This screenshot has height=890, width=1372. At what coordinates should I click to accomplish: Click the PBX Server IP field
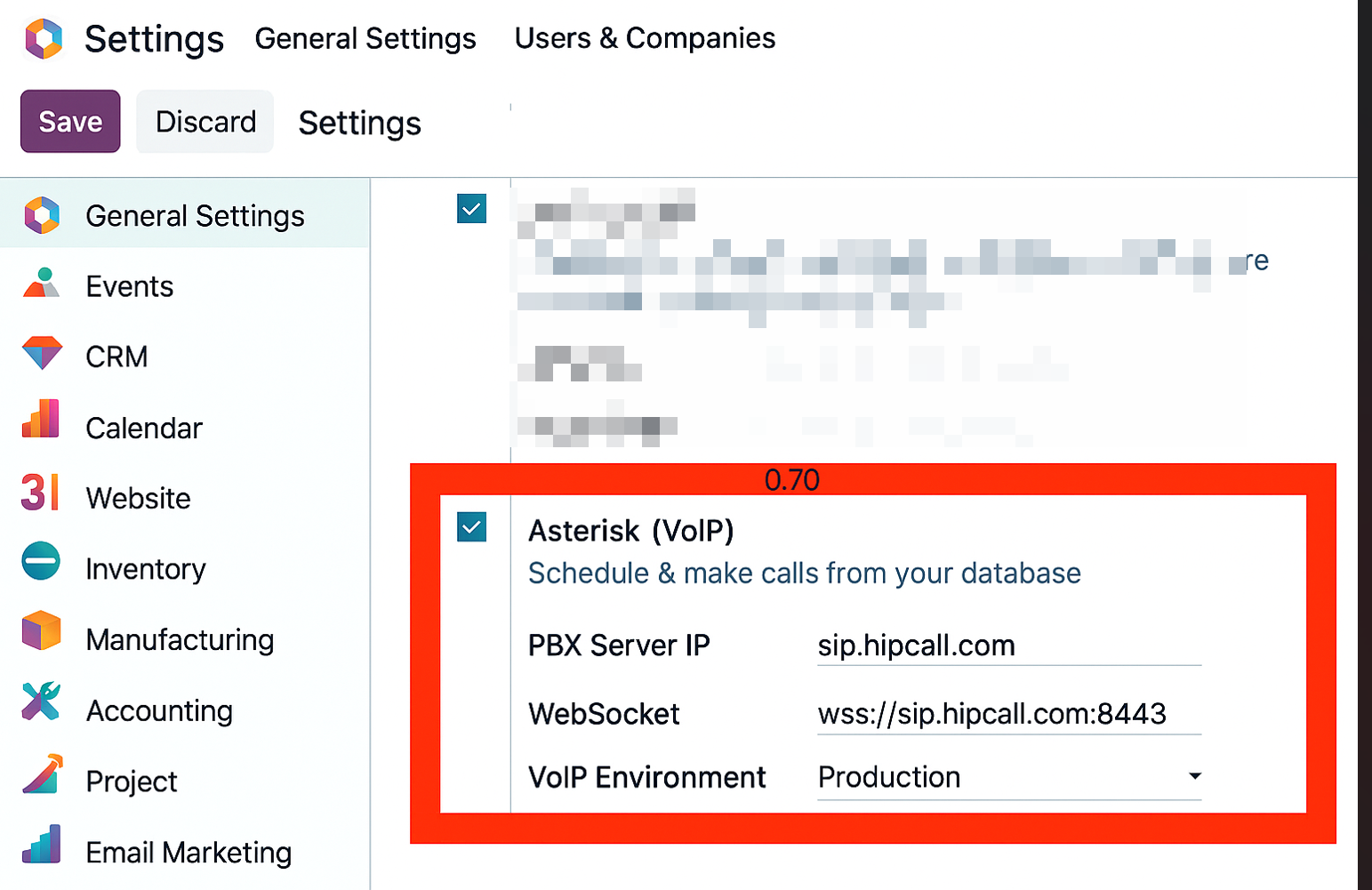(1009, 645)
